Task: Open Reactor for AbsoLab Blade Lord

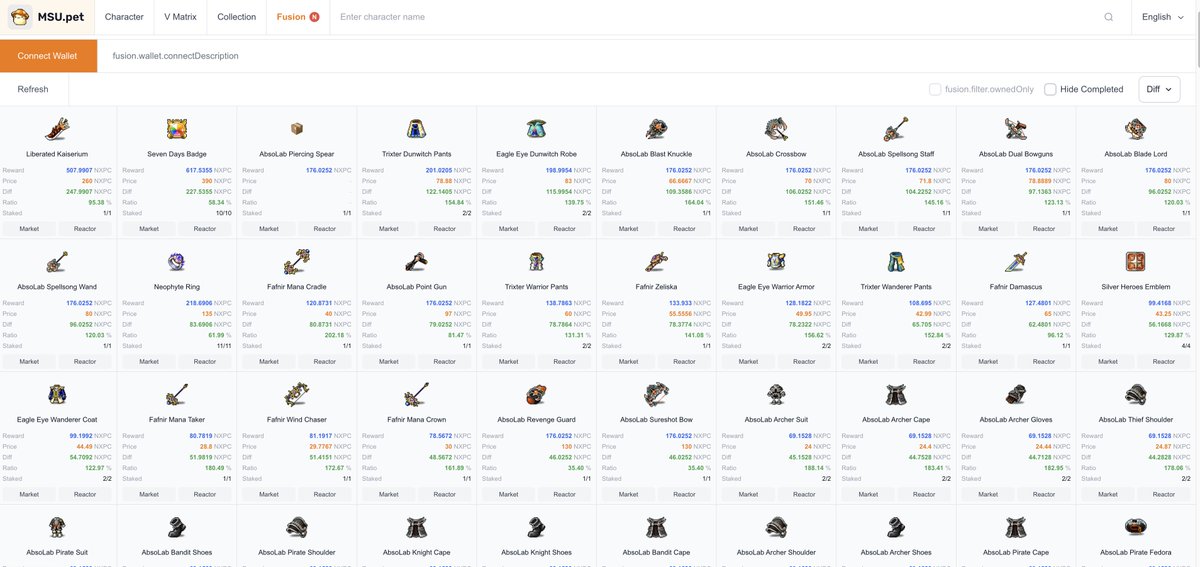Action: tap(1164, 228)
